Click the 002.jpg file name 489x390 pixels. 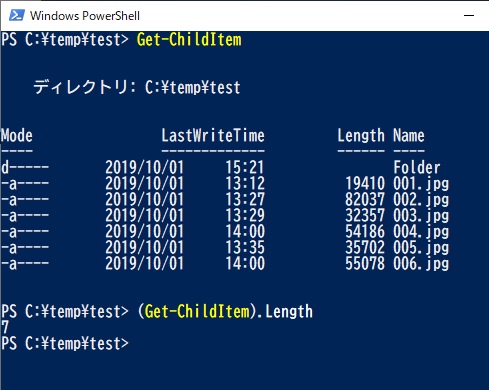pyautogui.click(x=421, y=200)
